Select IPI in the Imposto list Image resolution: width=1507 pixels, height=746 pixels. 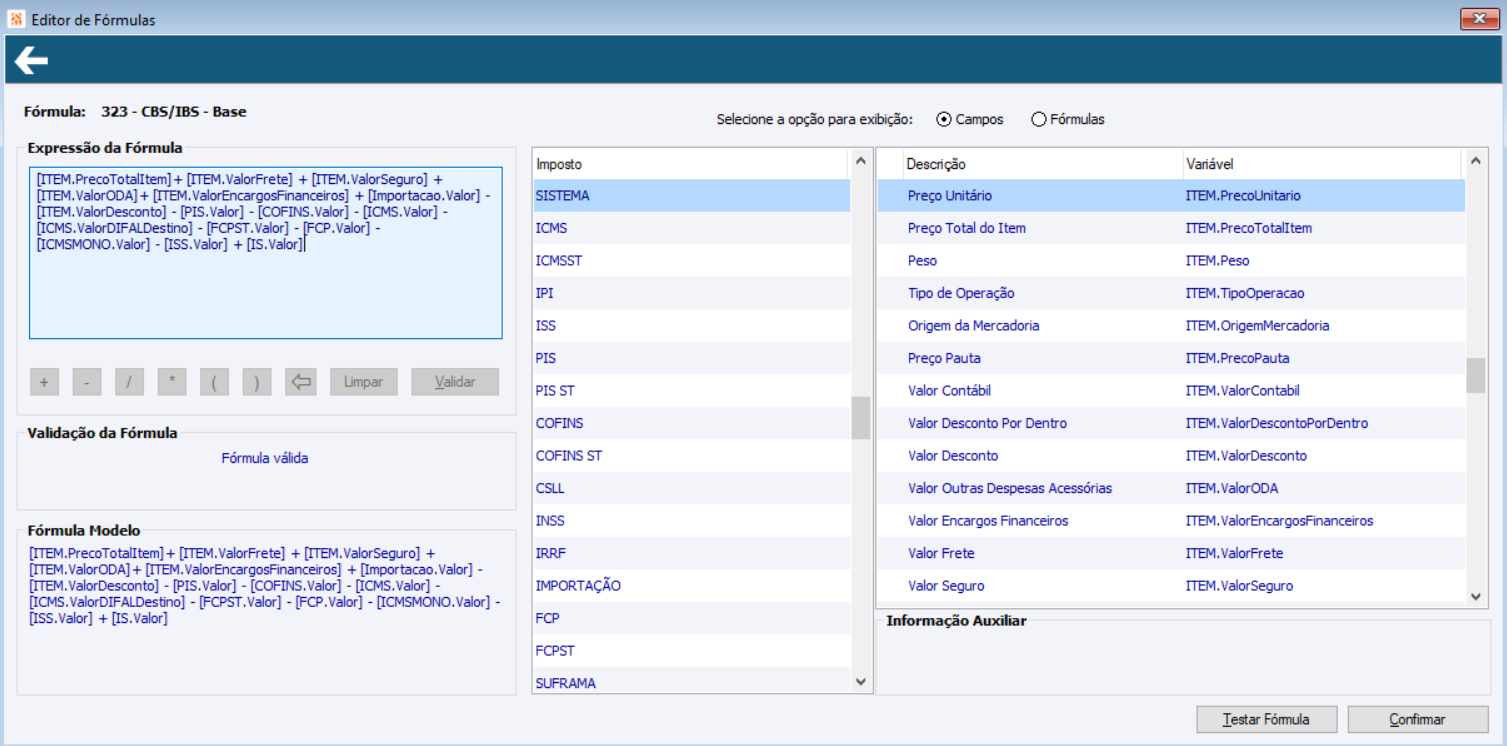click(x=691, y=293)
